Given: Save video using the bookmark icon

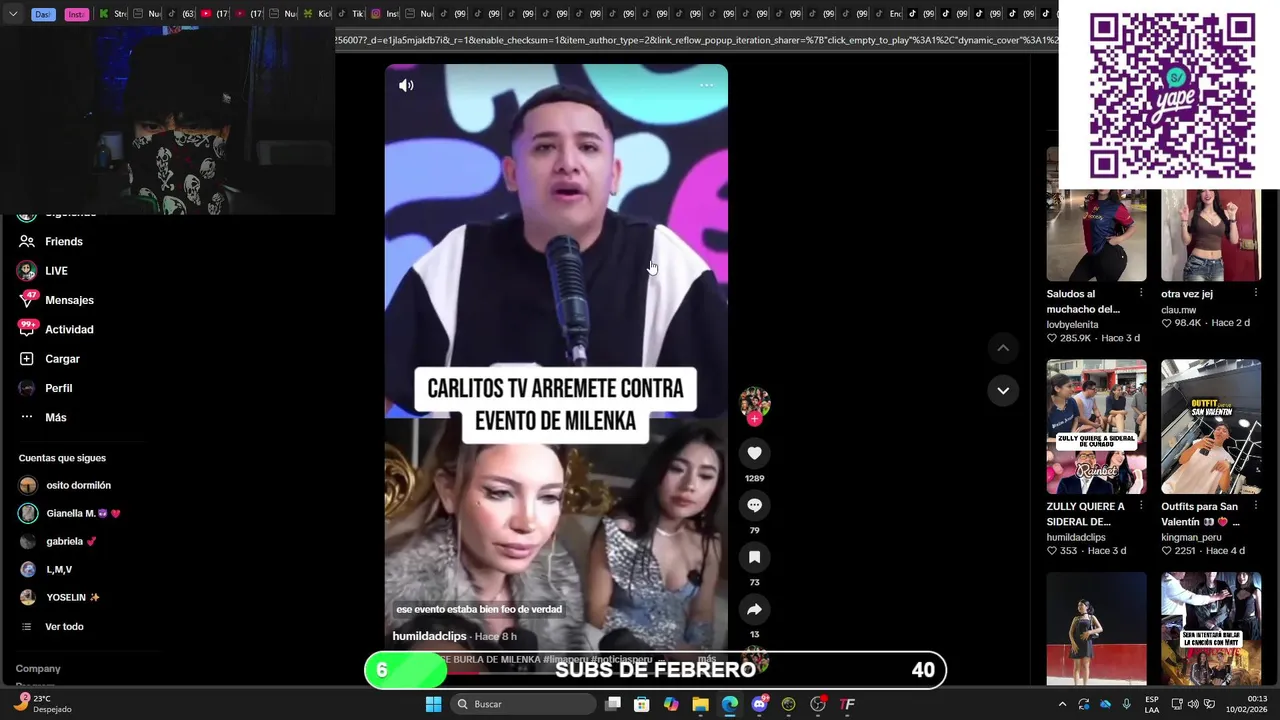Looking at the screenshot, I should coord(754,557).
